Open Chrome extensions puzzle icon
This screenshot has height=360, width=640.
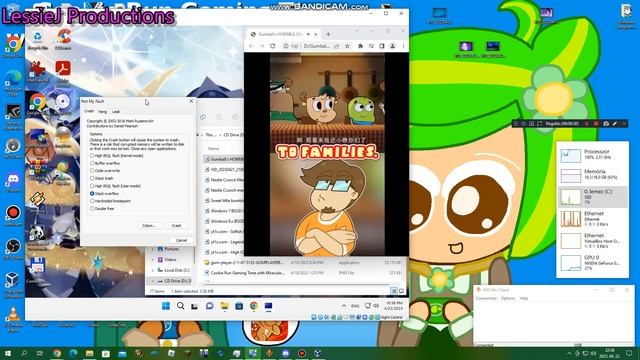[x=360, y=46]
